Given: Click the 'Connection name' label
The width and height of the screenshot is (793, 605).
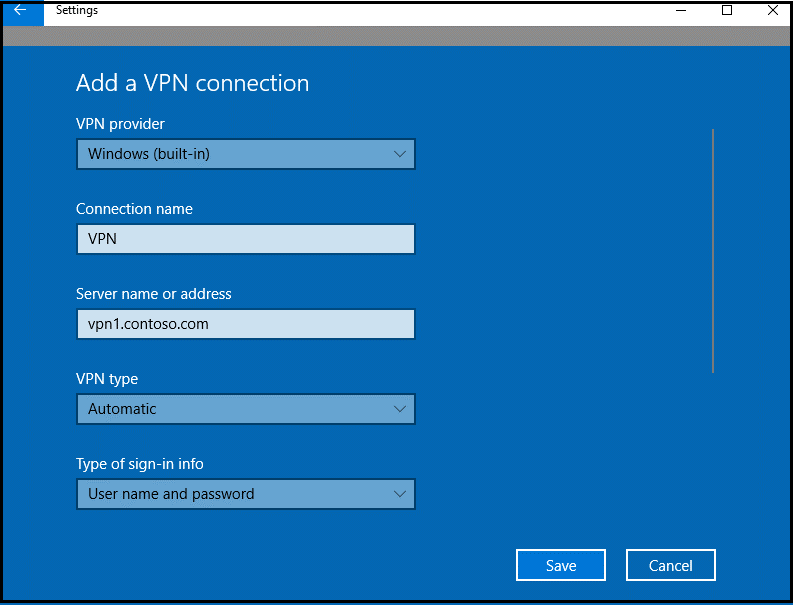Looking at the screenshot, I should pos(134,209).
